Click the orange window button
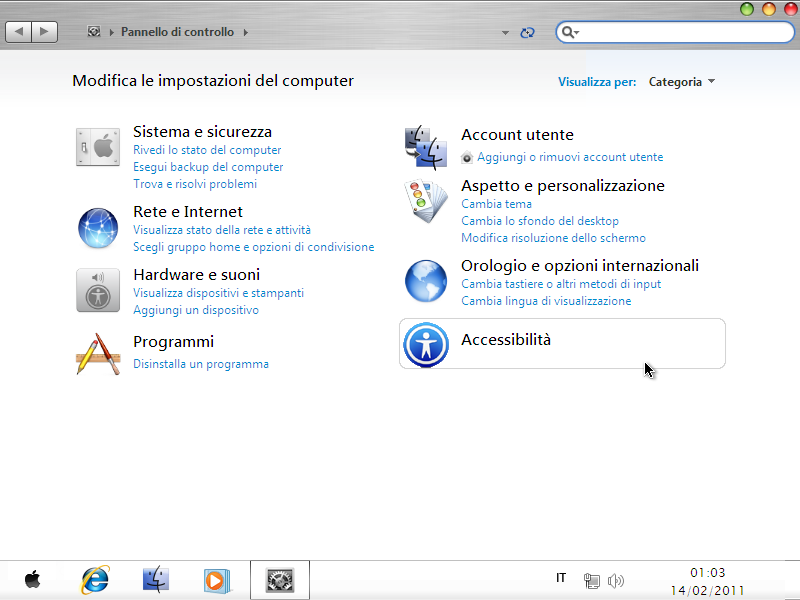Screen dimensions: 800x600 (x=768, y=9)
